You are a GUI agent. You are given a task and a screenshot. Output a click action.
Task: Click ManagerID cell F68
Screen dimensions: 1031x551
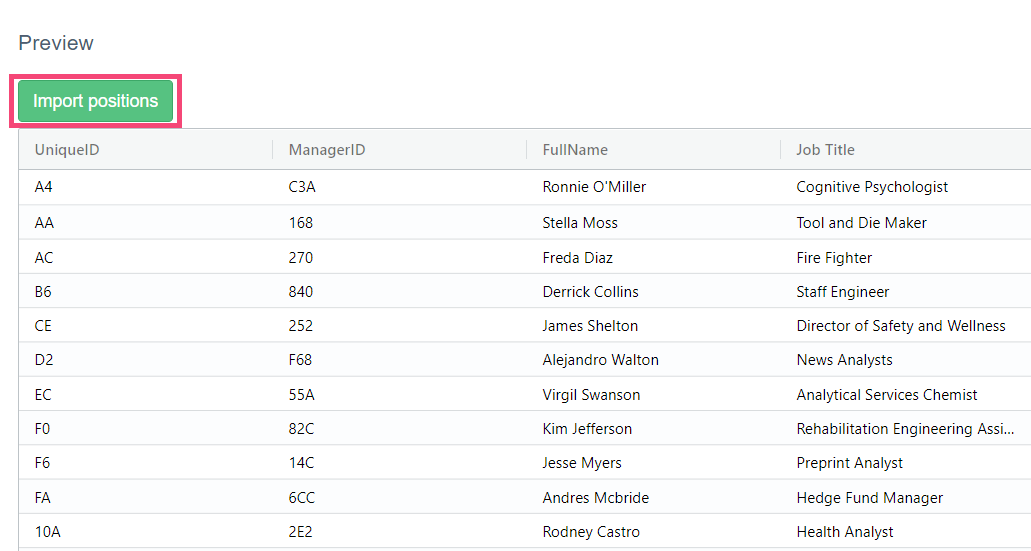click(x=301, y=360)
